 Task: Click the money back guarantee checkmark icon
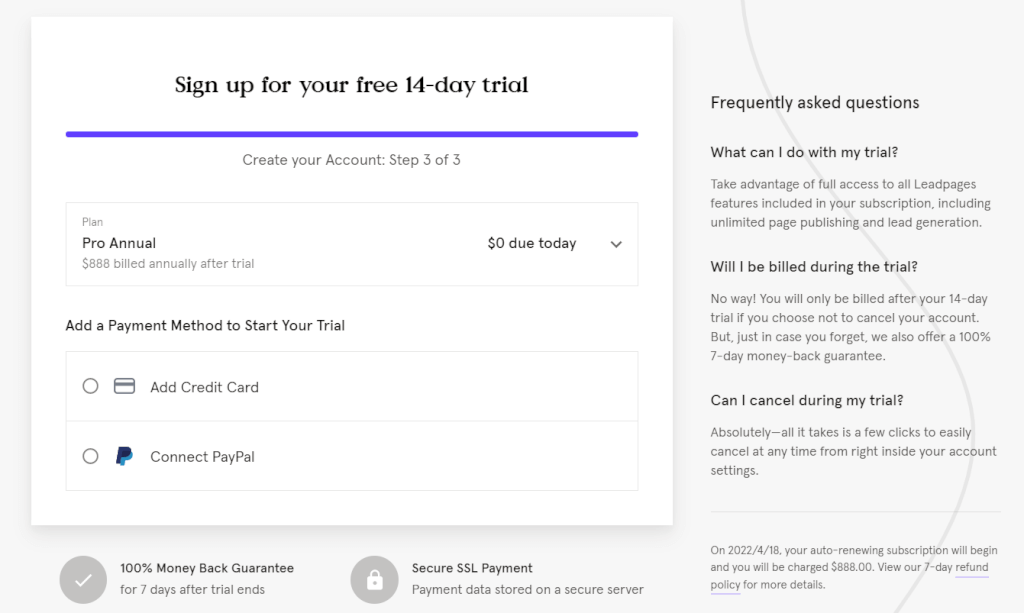(83, 580)
